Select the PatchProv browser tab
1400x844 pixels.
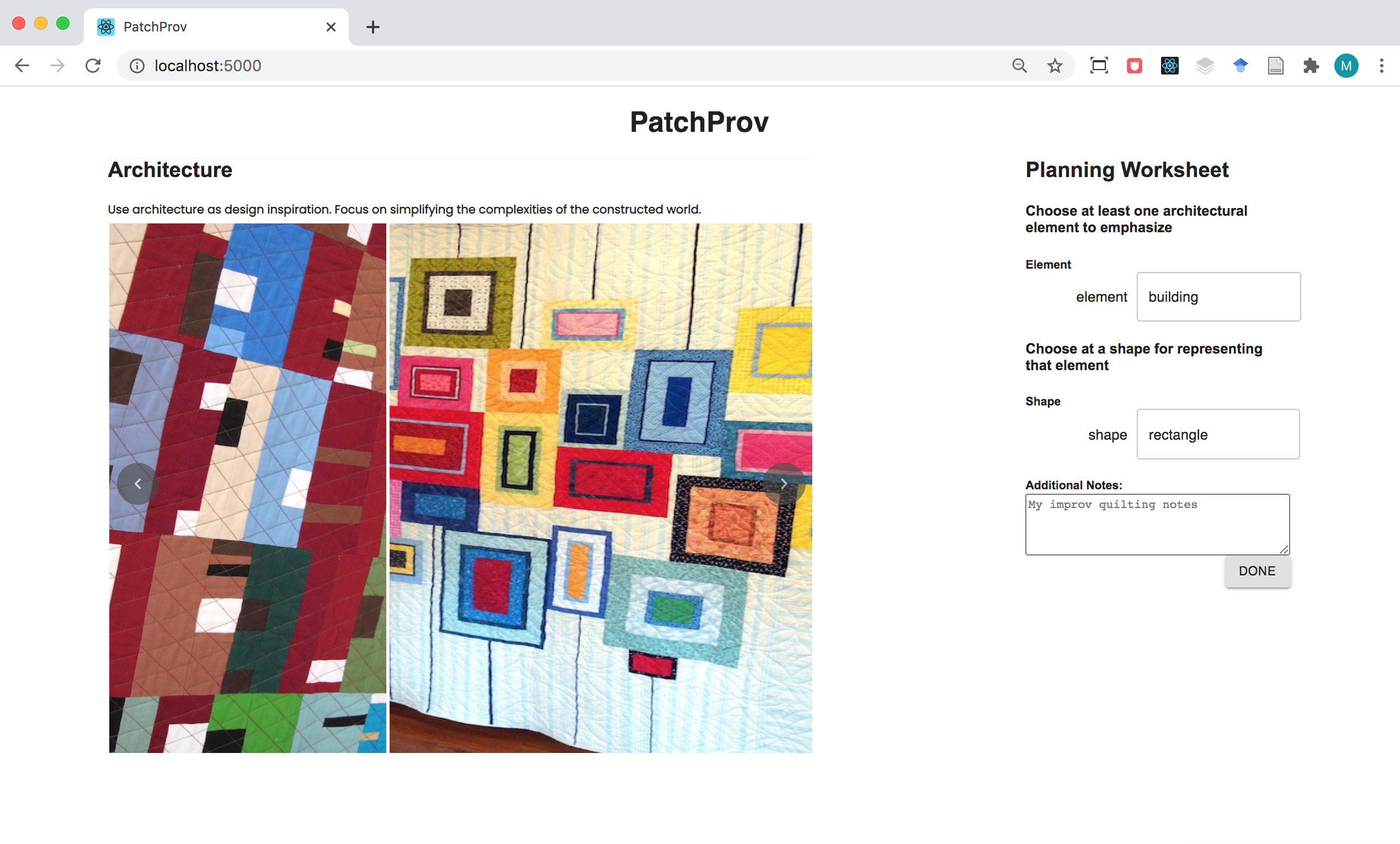[x=216, y=26]
